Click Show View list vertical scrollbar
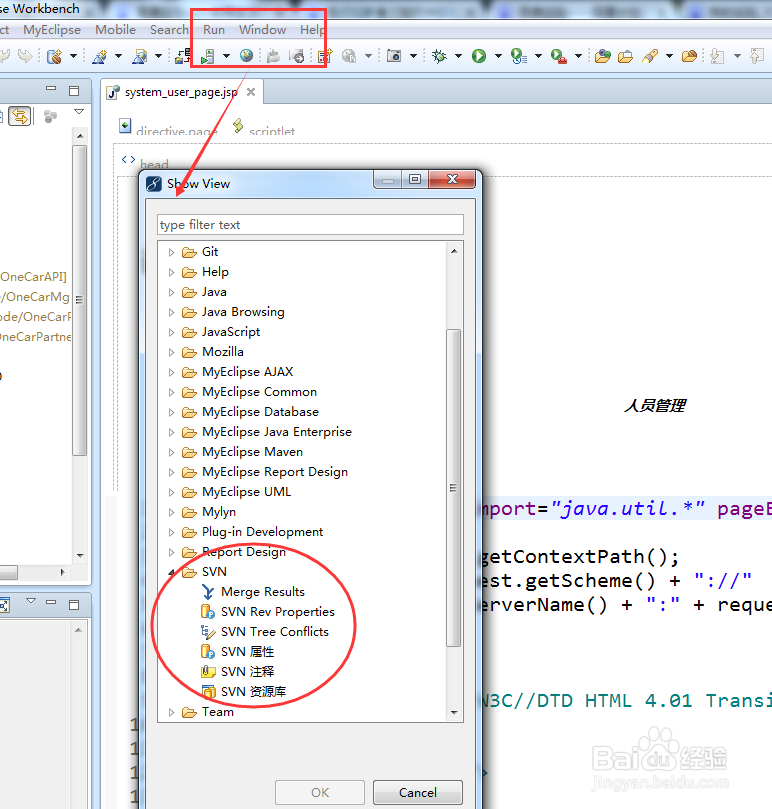The height and width of the screenshot is (809, 772). 454,488
